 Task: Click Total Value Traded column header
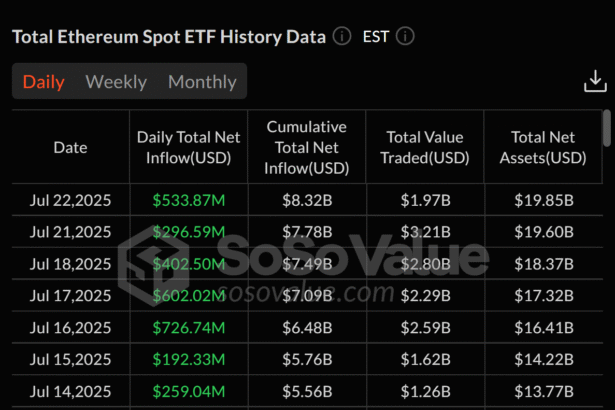coord(425,148)
